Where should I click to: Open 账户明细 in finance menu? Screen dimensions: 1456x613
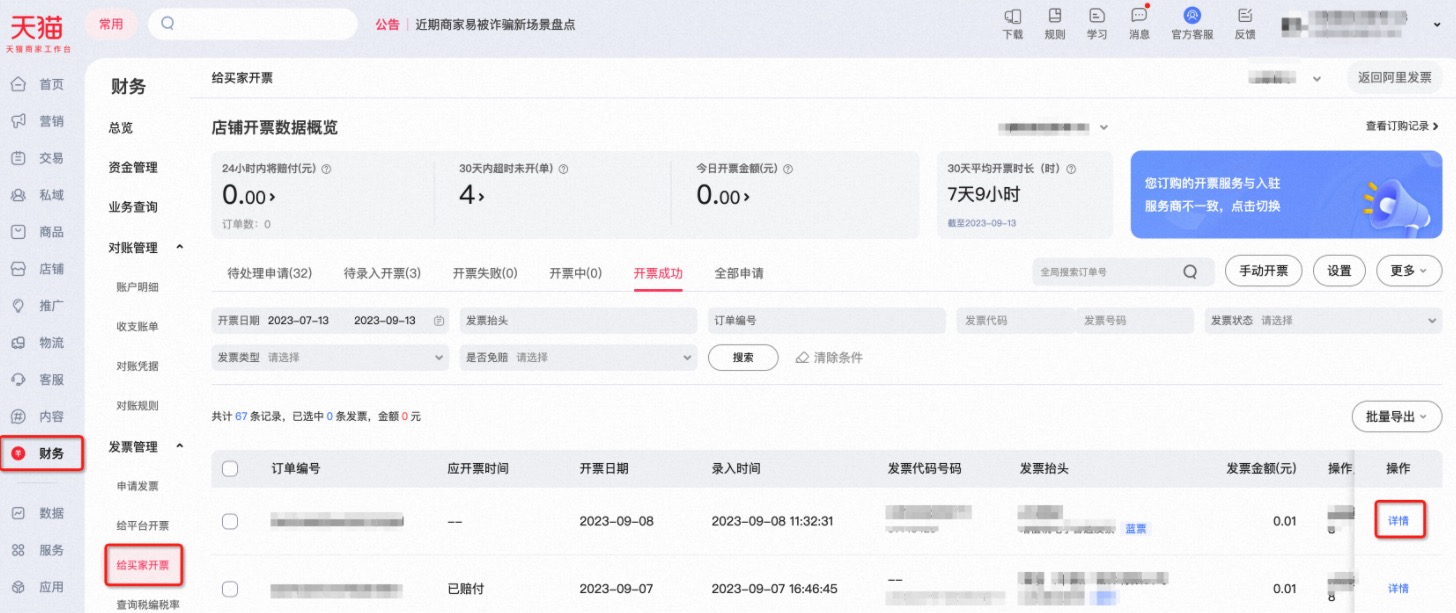pos(137,287)
